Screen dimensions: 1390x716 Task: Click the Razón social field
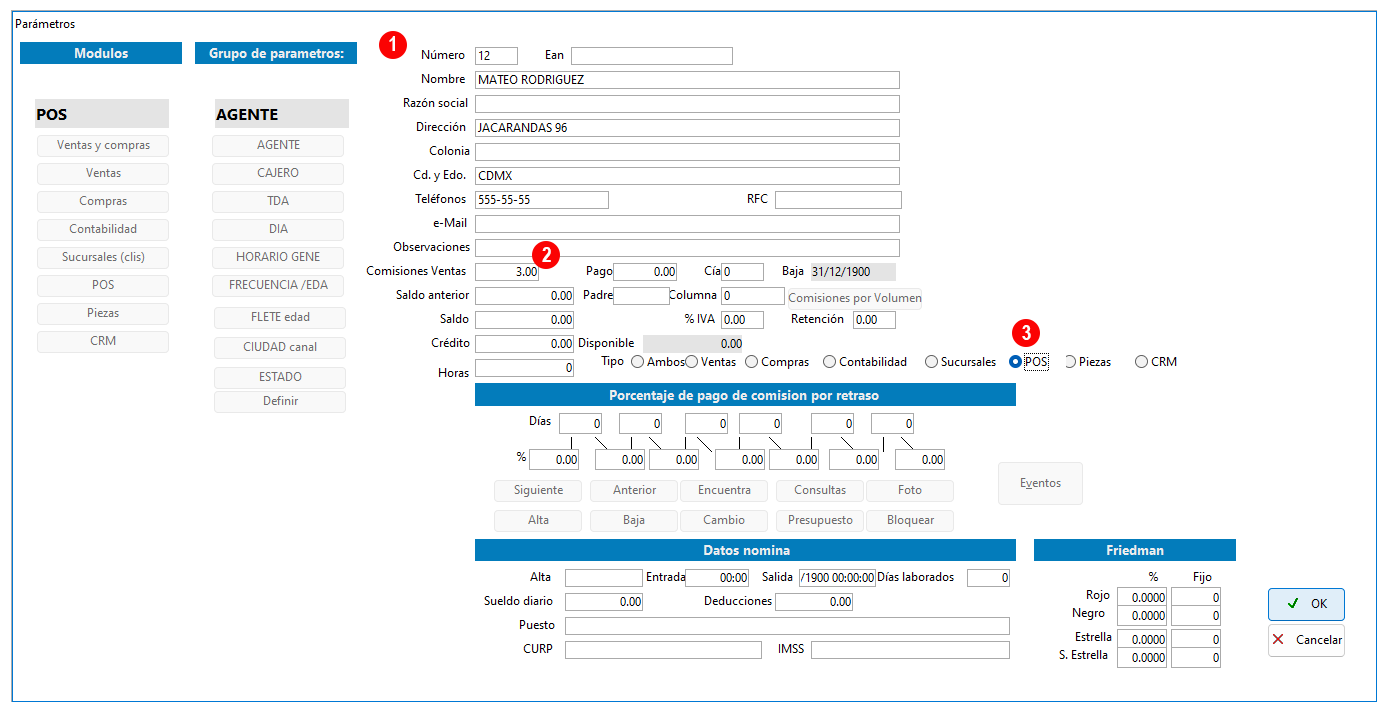[x=687, y=104]
